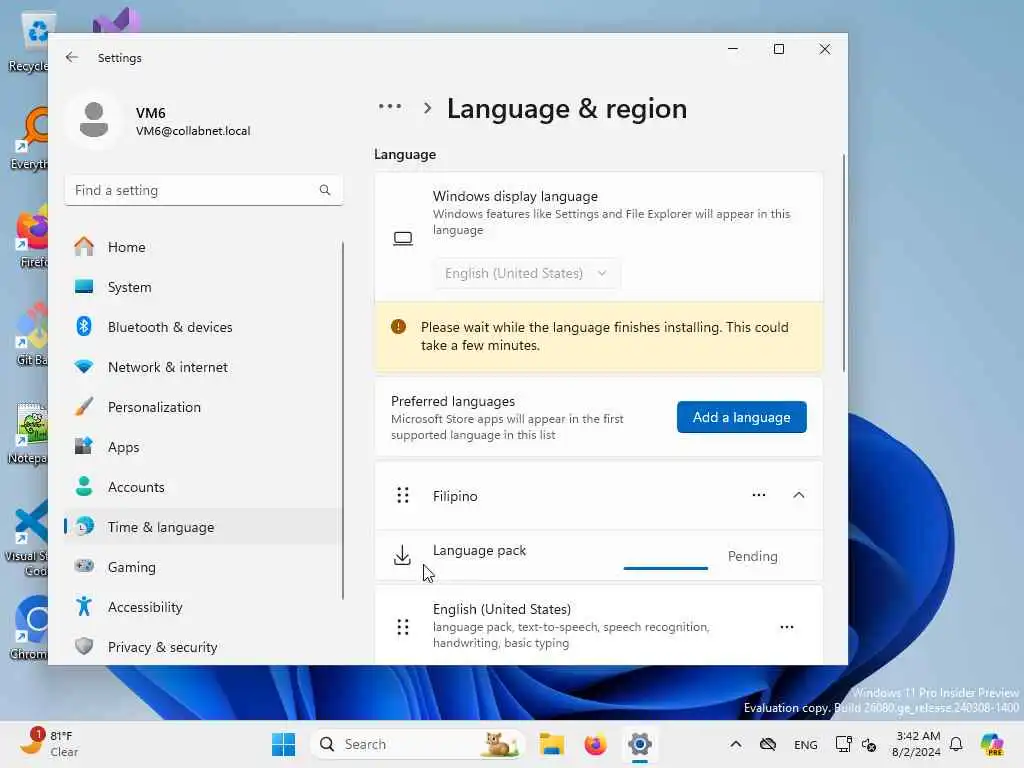Viewport: 1024px width, 768px height.
Task: Open Bluetooth & devices settings
Action: coord(204,327)
